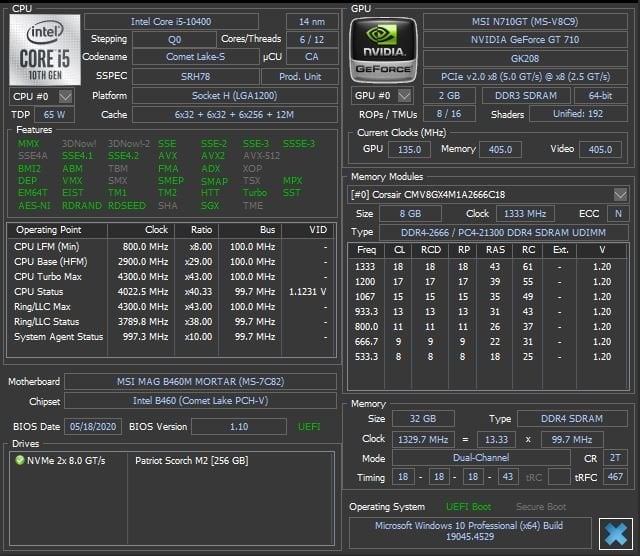Click the MSI N710GT (MS-V8C9) field

pos(525,22)
